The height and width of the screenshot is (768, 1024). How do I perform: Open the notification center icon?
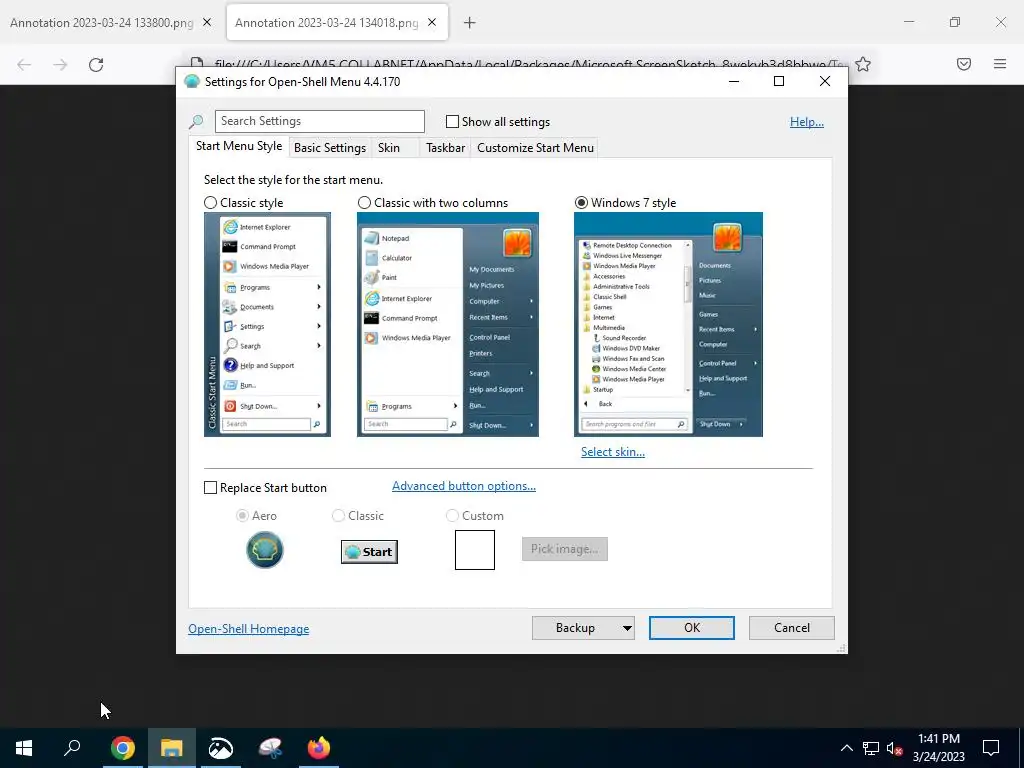(x=991, y=748)
